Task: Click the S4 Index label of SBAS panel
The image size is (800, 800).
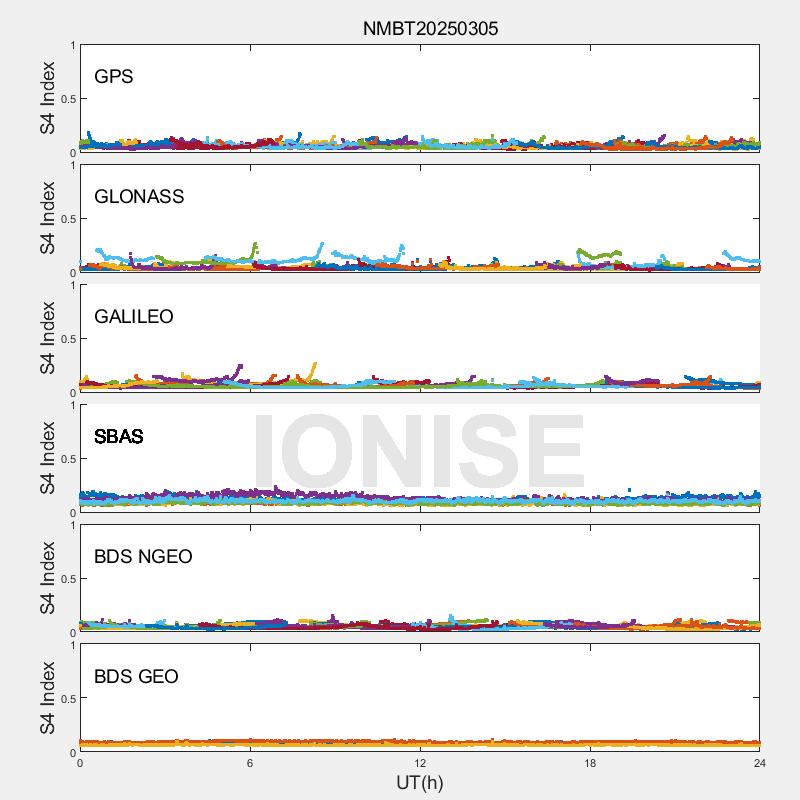Action: click(x=47, y=458)
